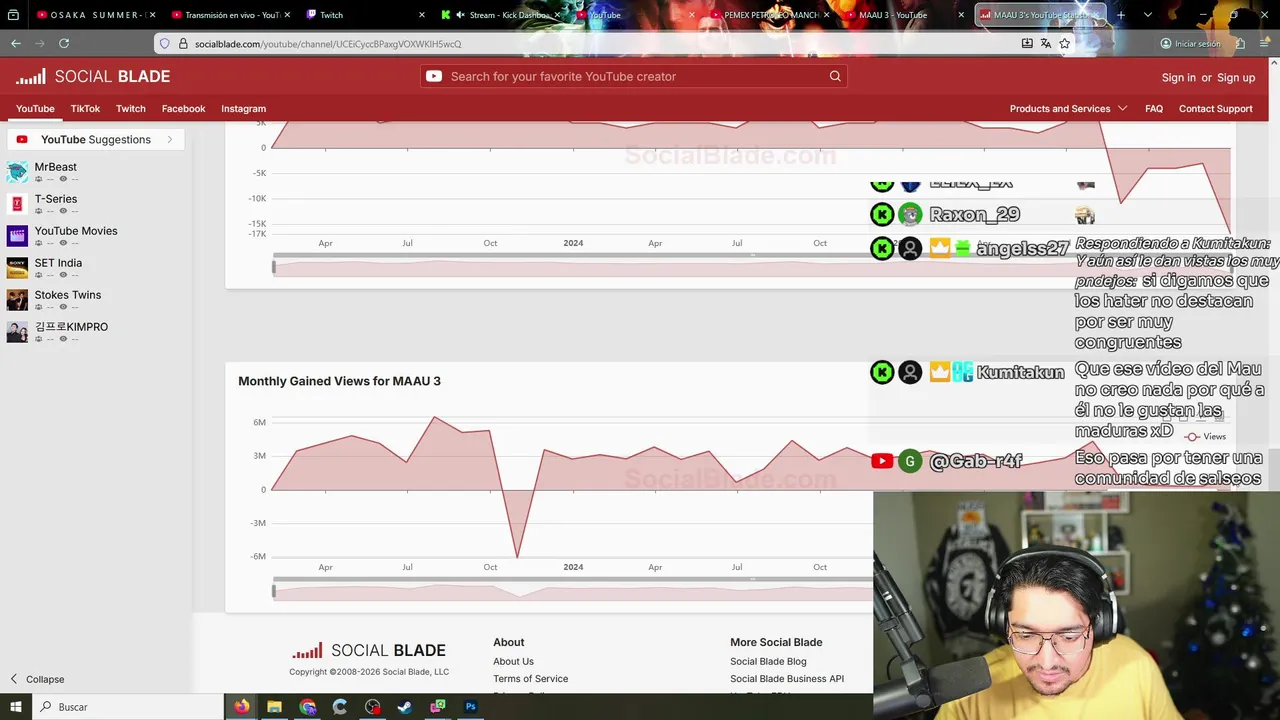Open a new browser tab with plus
1280x720 pixels.
[1121, 15]
